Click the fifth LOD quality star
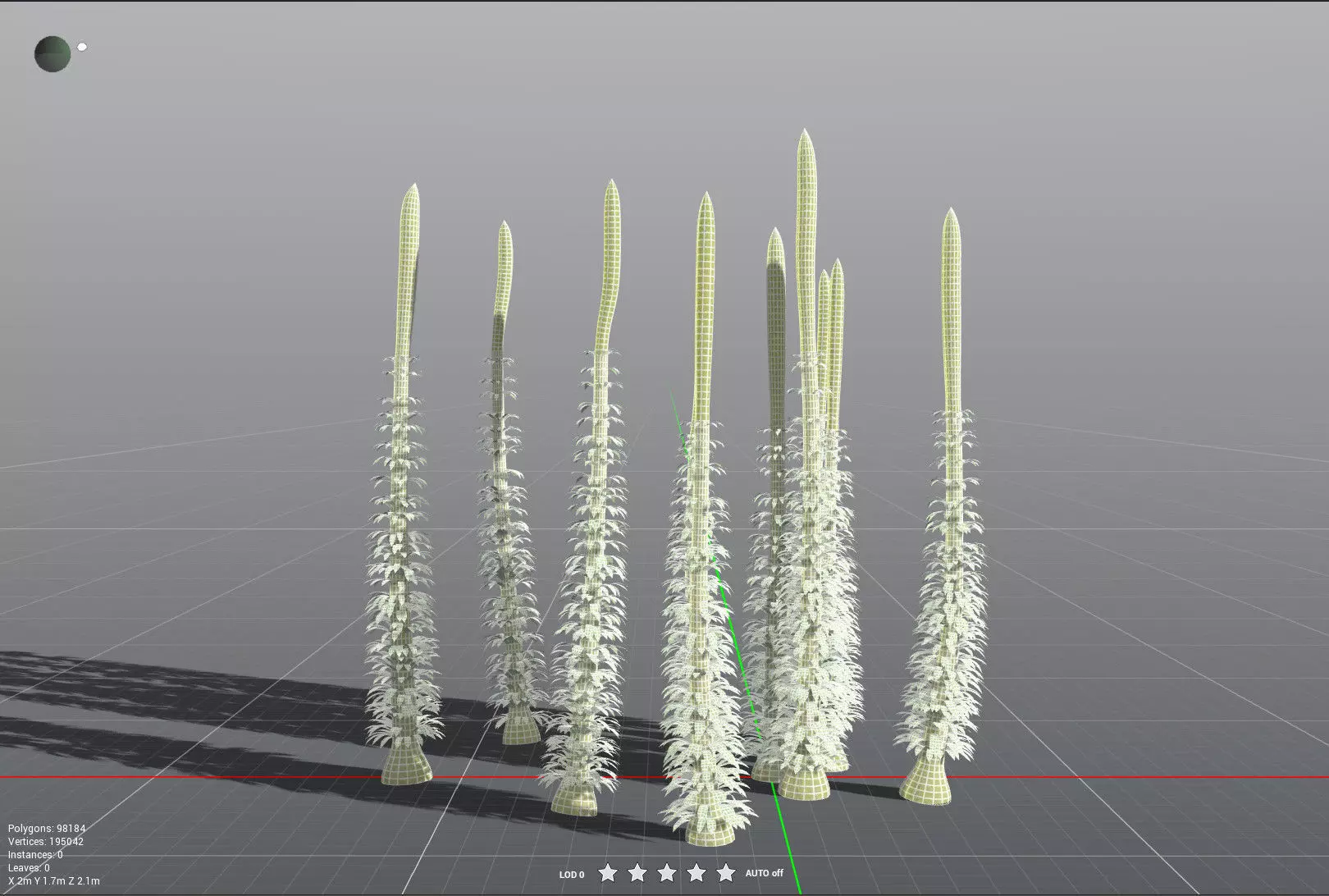 point(726,872)
